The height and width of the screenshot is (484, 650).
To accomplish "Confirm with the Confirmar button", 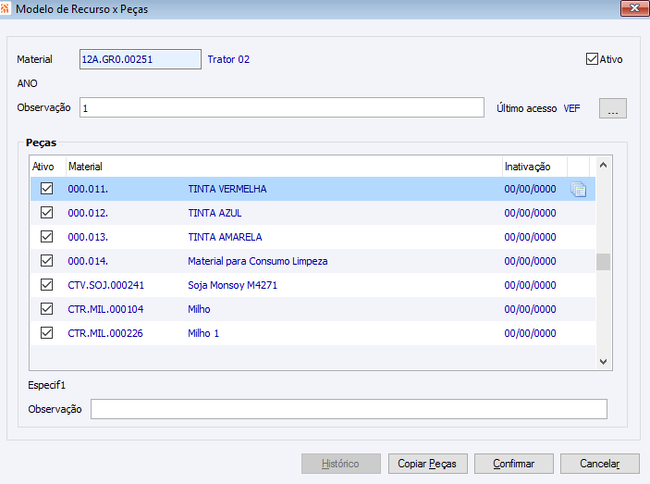I will [x=514, y=464].
